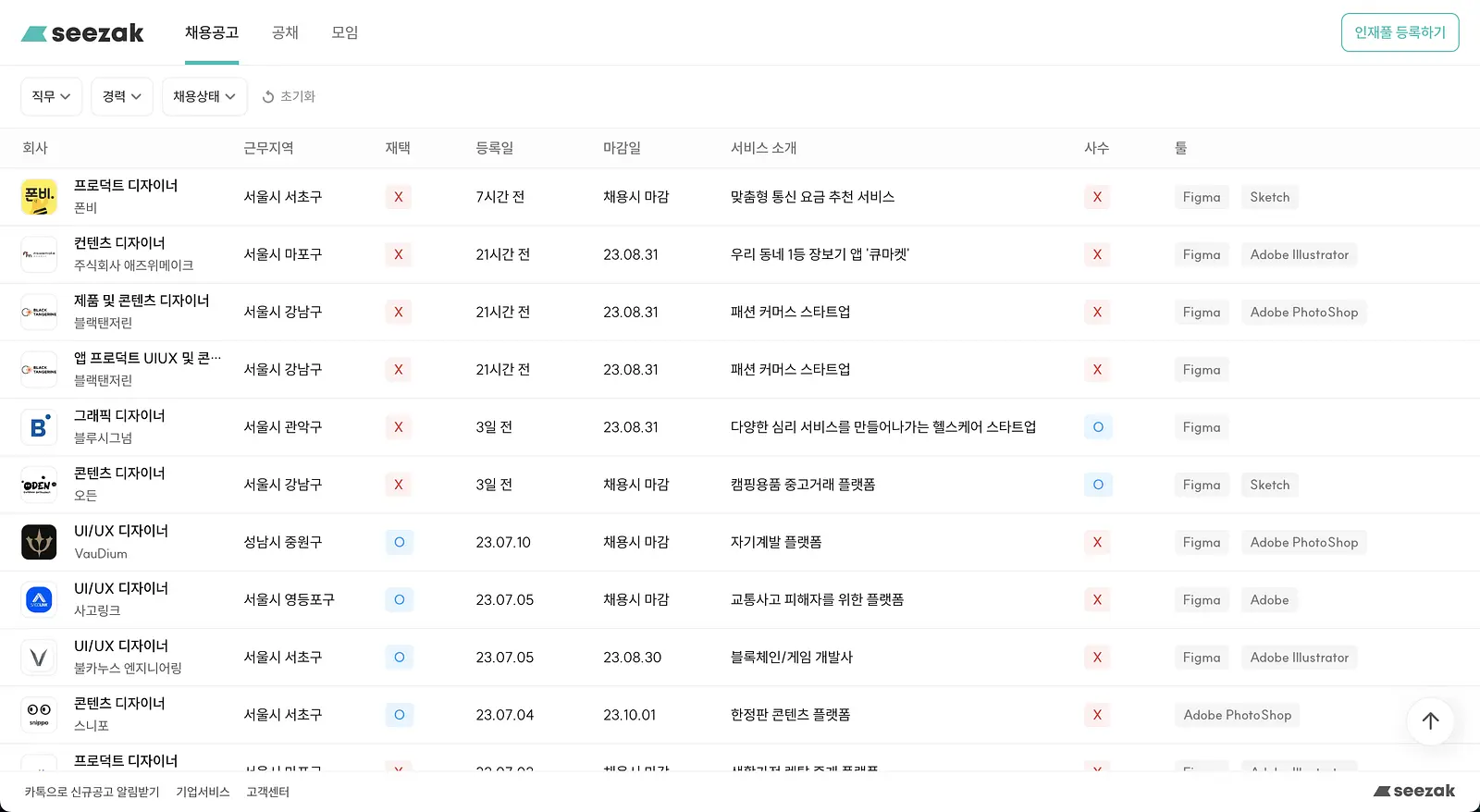The image size is (1480, 812).
Task: Open the 고객센터 footer link
Action: click(x=267, y=792)
